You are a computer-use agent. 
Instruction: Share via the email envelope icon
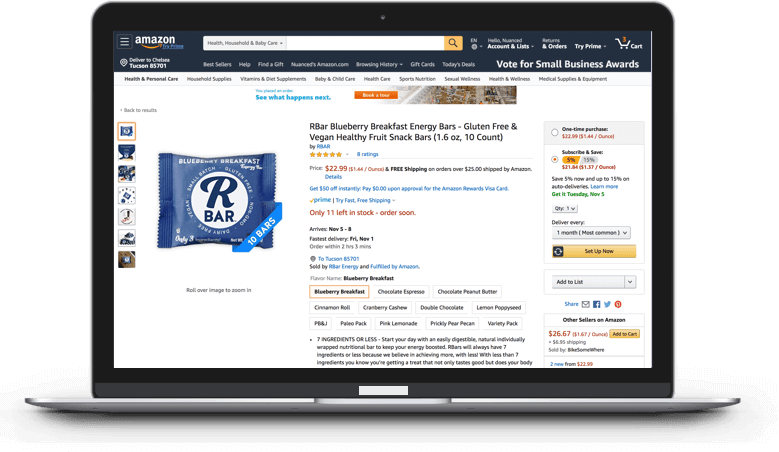586,304
